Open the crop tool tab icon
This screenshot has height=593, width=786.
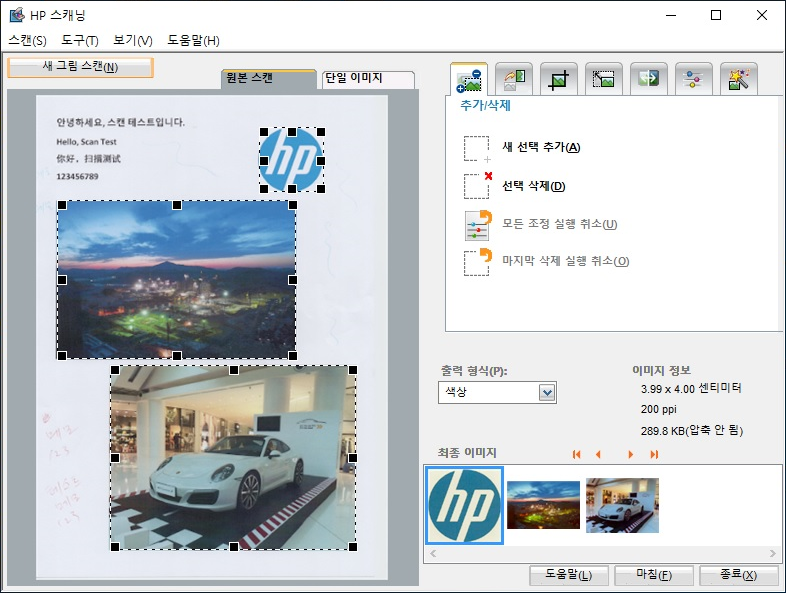[558, 79]
